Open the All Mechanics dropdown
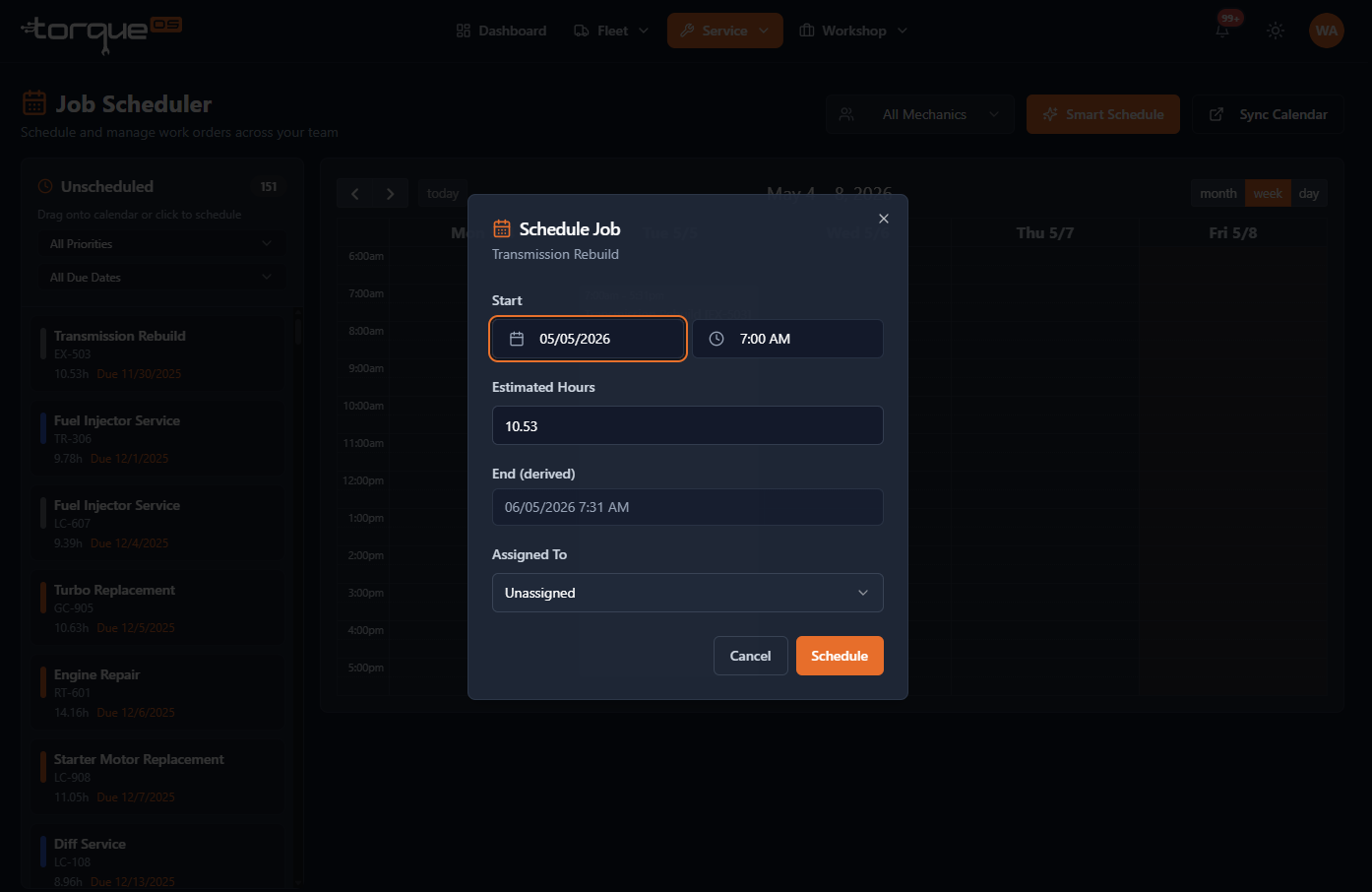 pos(920,114)
